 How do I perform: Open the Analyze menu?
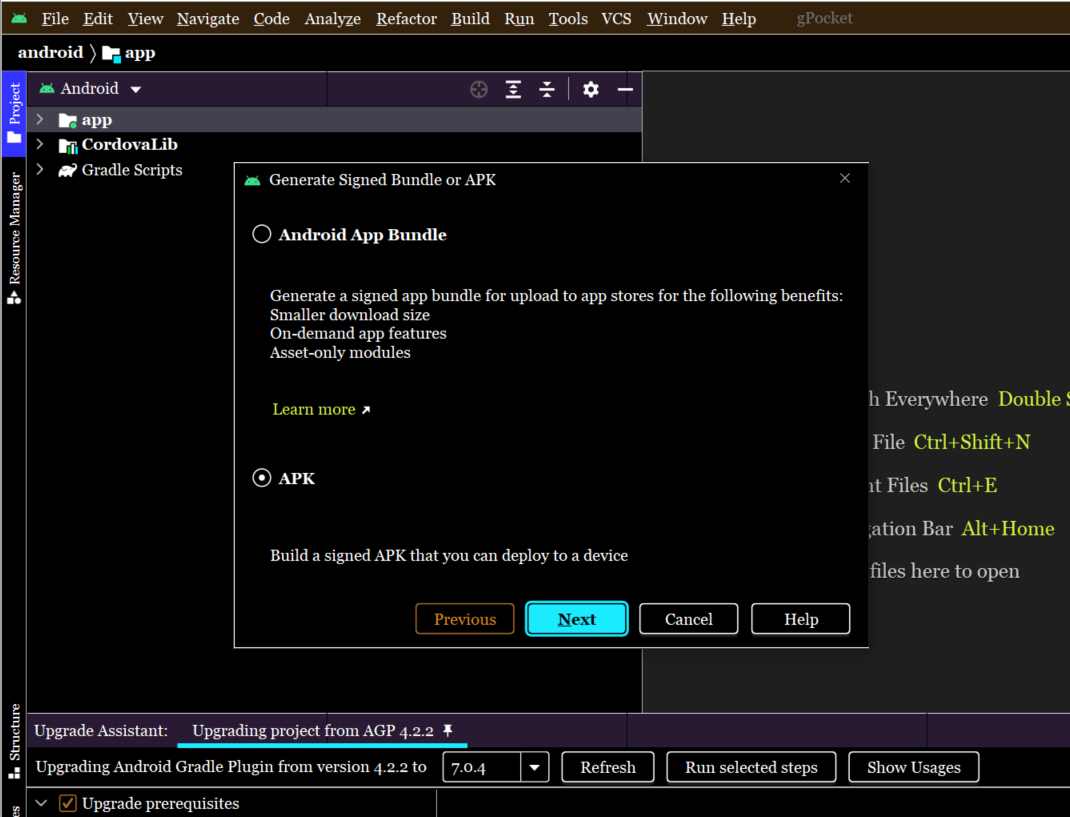[332, 19]
